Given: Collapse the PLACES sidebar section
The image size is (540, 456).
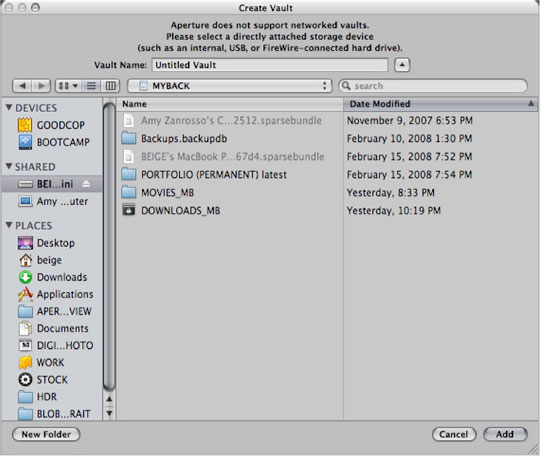Looking at the screenshot, I should point(9,225).
